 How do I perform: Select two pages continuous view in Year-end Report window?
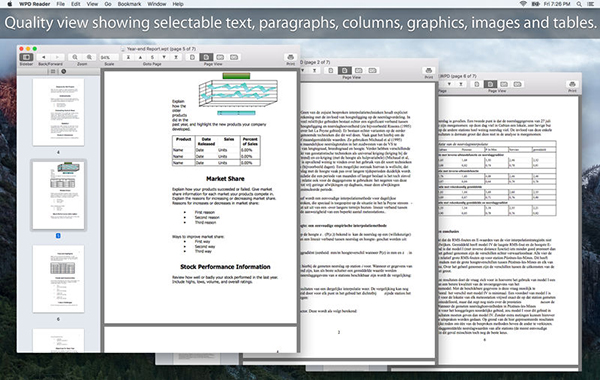coord(234,57)
